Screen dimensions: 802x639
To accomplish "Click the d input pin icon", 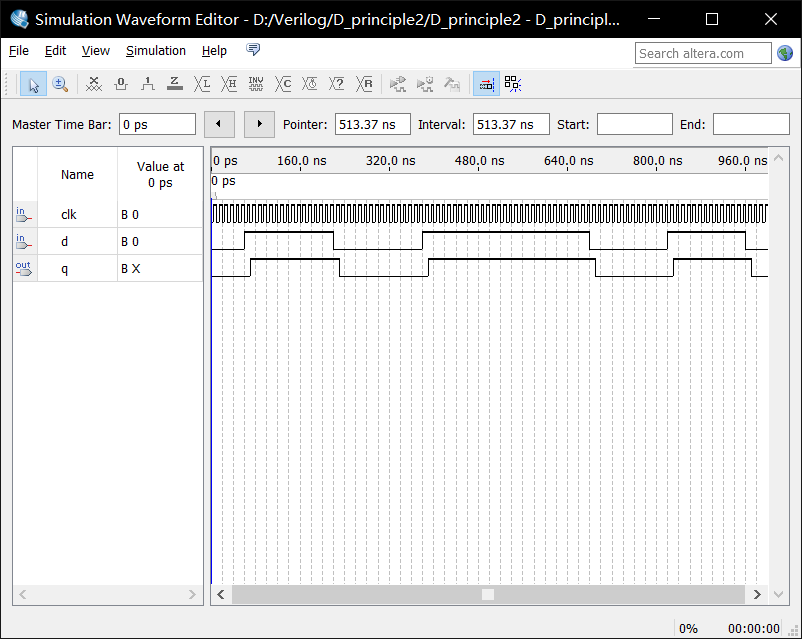I will tap(24, 242).
